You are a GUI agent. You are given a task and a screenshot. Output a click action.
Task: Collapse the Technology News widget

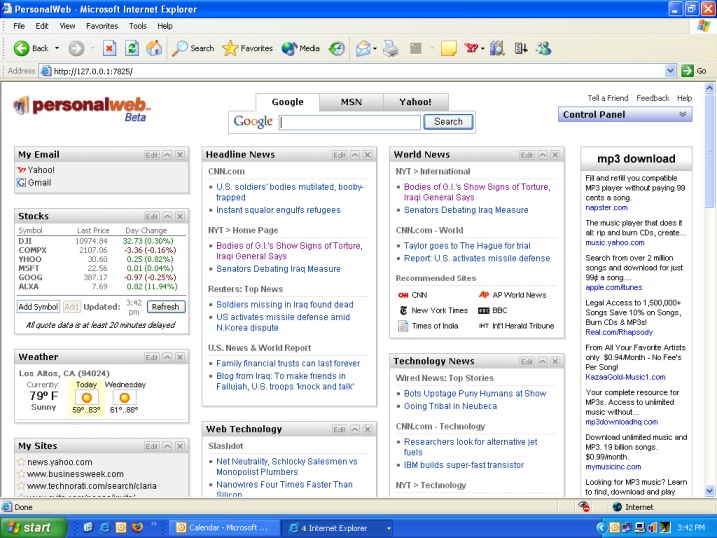542,362
